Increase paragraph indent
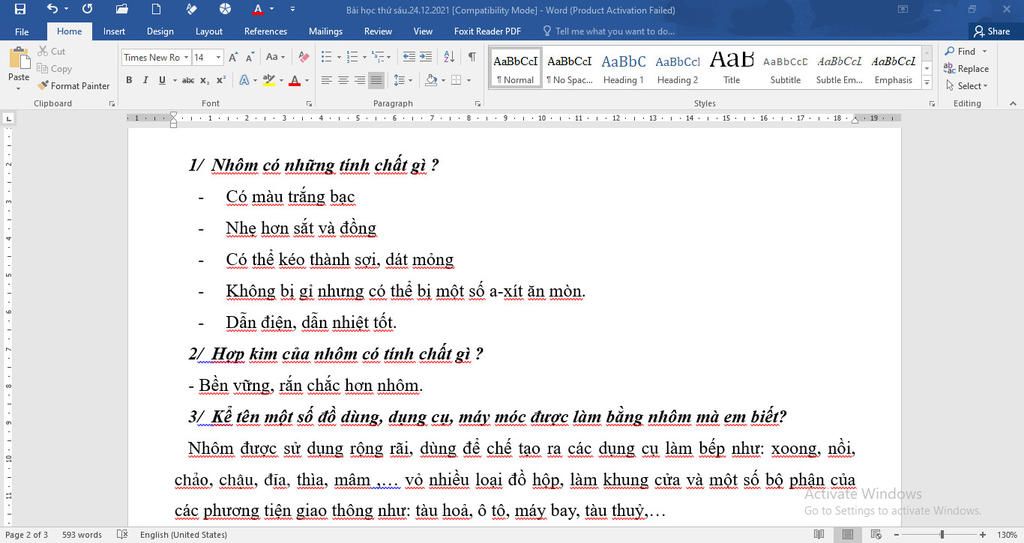The height and width of the screenshot is (543, 1024). pos(426,58)
